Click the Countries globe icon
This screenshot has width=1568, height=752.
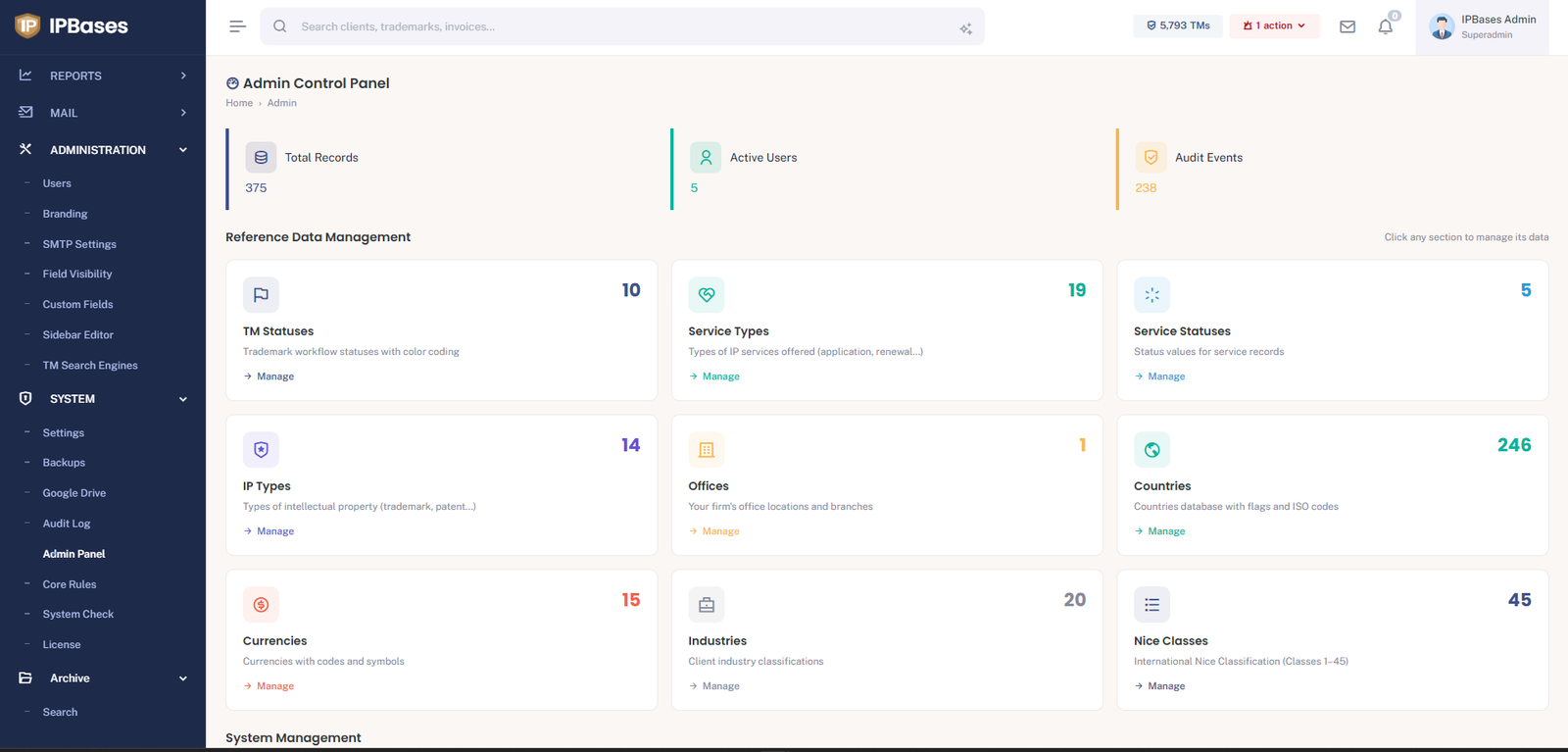[x=1151, y=449]
